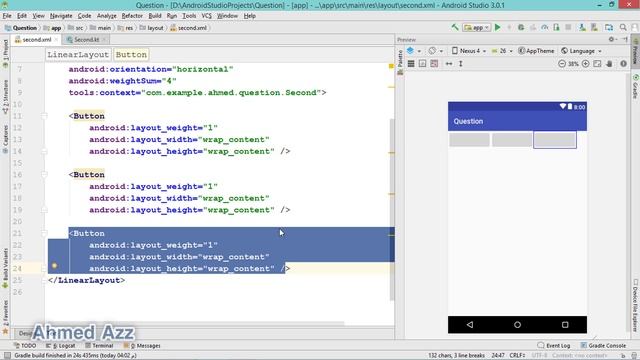
Task: Open Design Surface layers dropdown
Action: [413, 51]
